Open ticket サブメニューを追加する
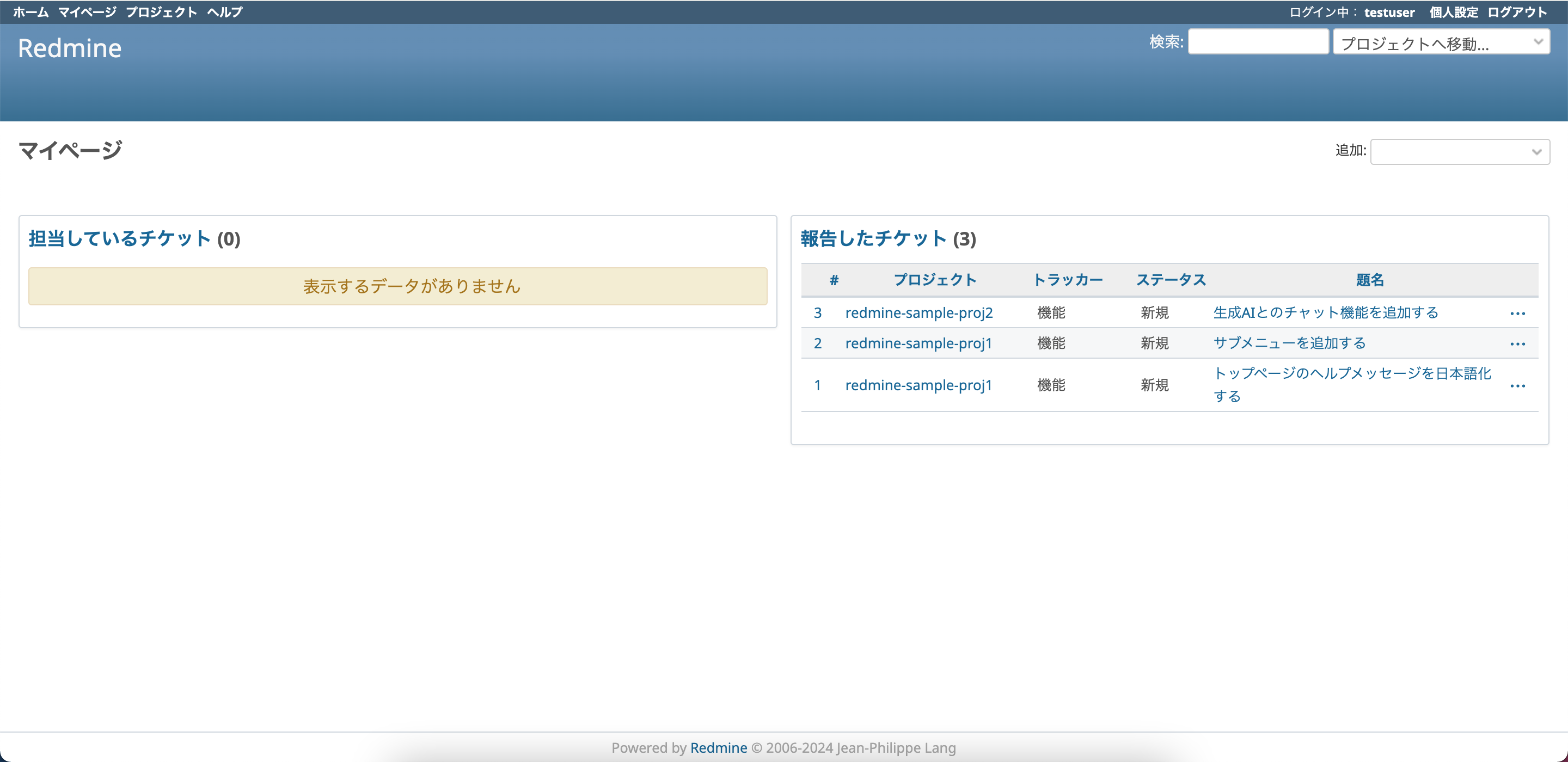The image size is (1568, 762). tap(1289, 343)
